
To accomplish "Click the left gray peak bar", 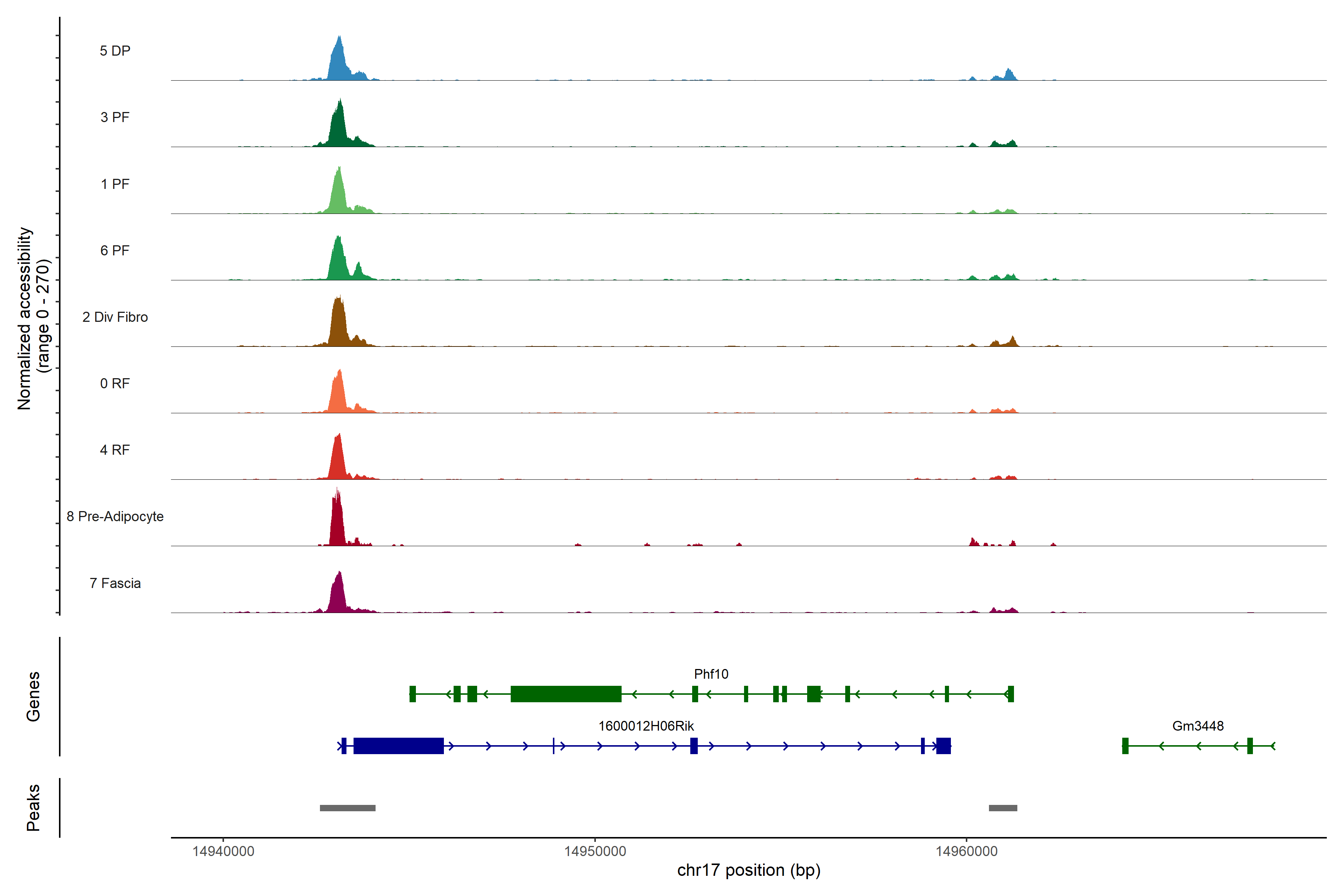I will tap(348, 808).
